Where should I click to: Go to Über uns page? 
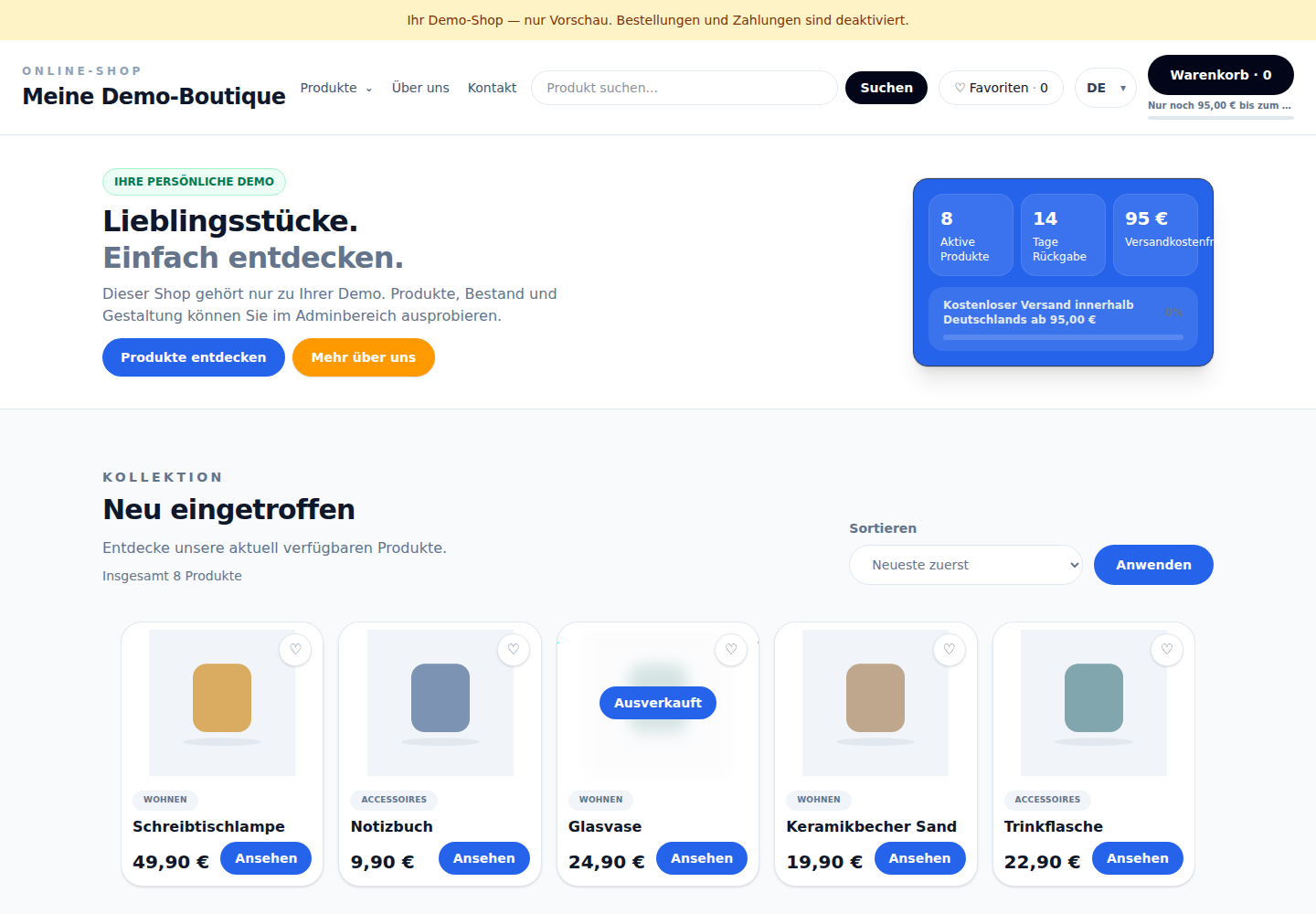click(420, 88)
